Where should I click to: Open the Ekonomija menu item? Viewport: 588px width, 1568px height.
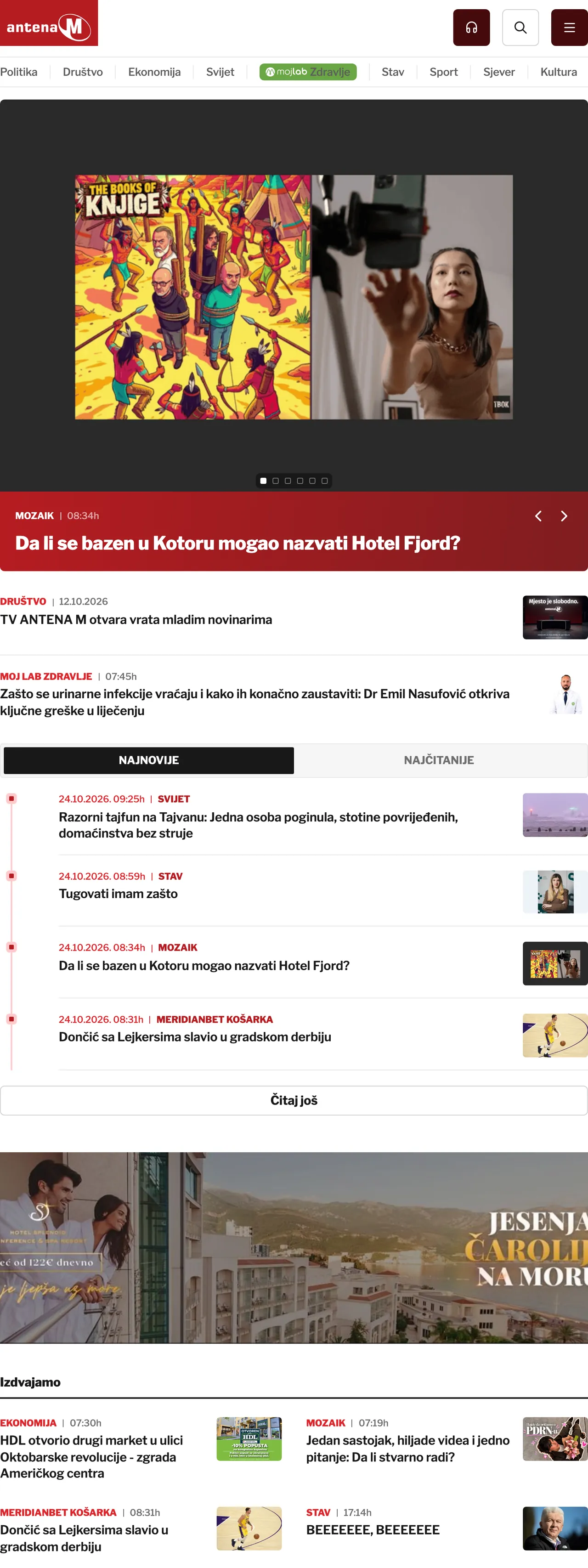[x=155, y=72]
